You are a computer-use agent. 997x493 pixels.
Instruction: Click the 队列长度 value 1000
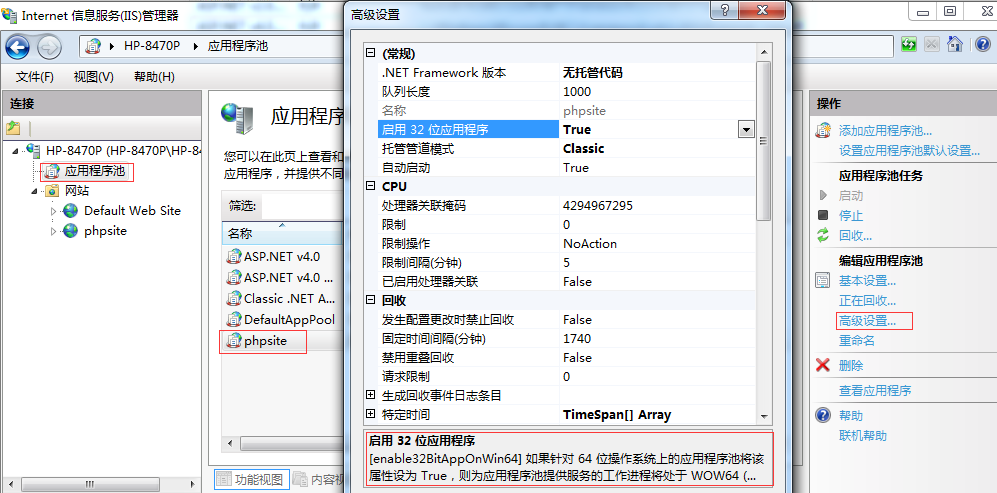coord(577,92)
